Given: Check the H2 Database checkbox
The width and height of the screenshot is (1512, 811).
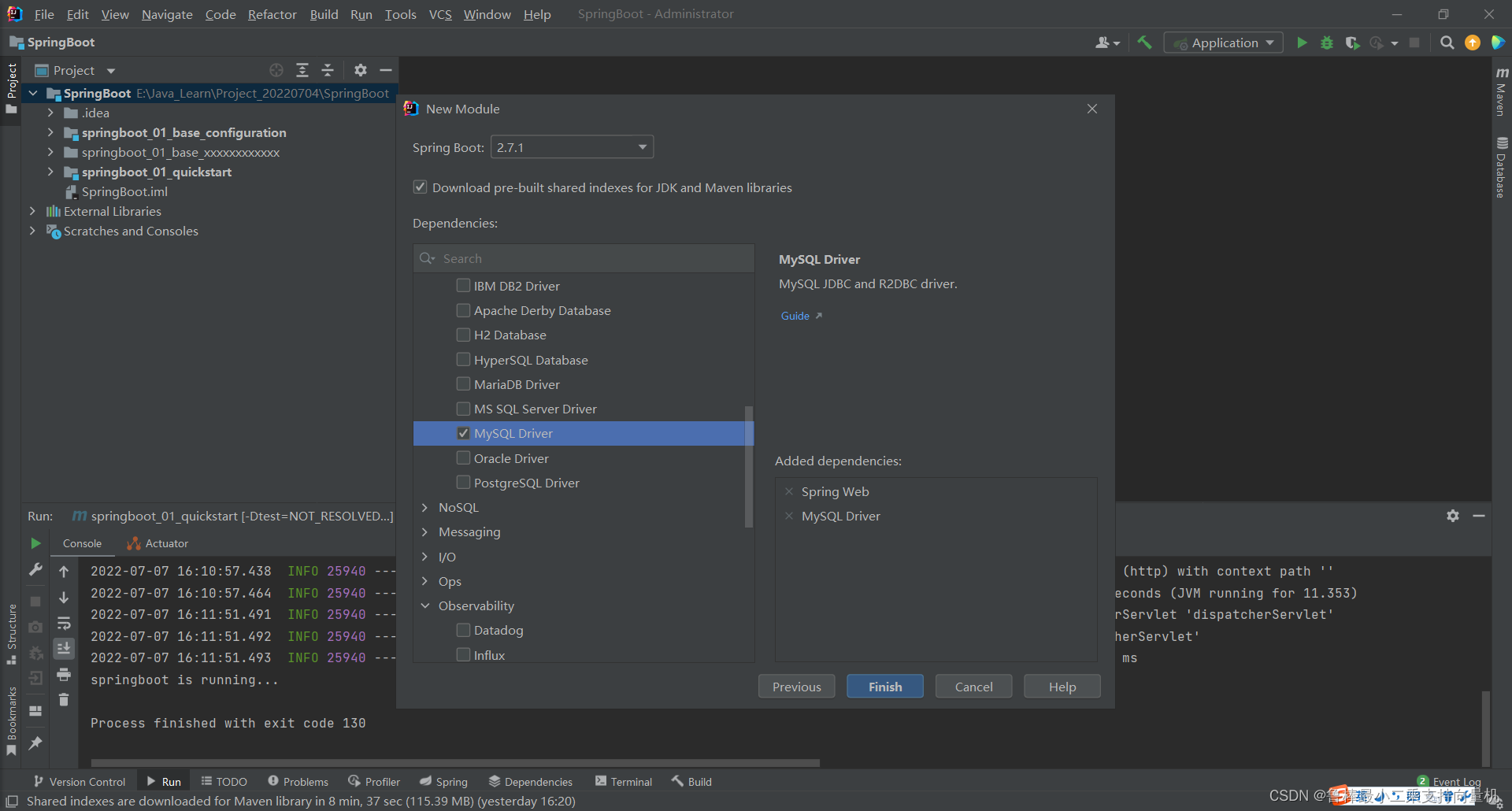Looking at the screenshot, I should tap(463, 335).
